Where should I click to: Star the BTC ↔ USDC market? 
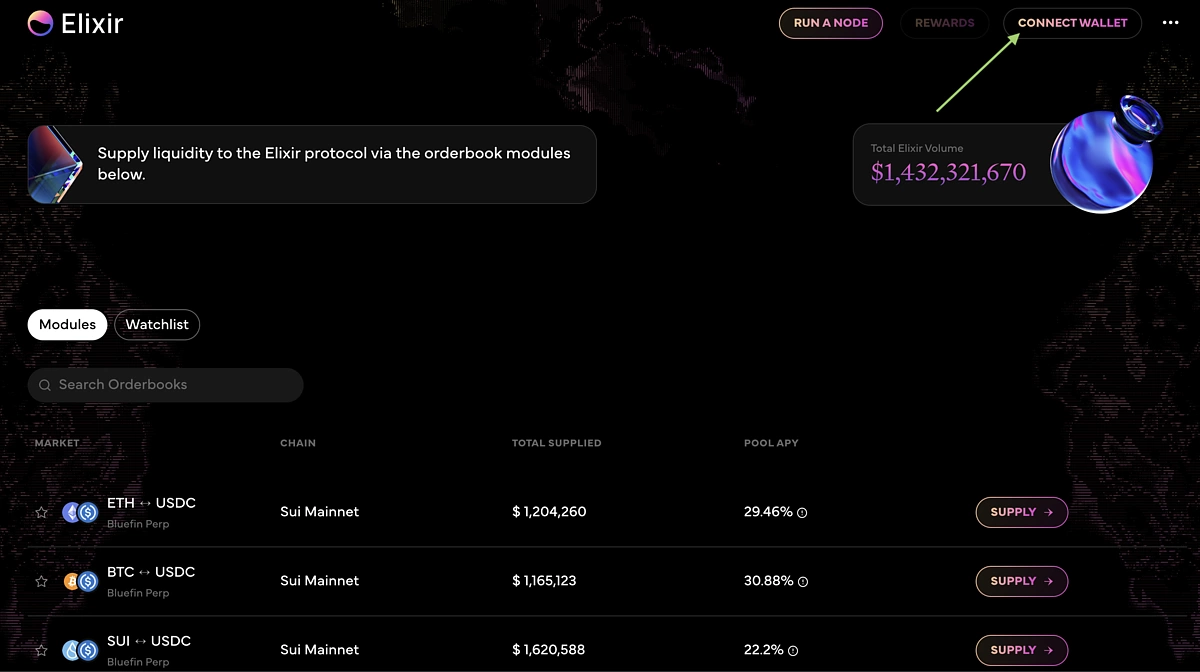coord(41,581)
